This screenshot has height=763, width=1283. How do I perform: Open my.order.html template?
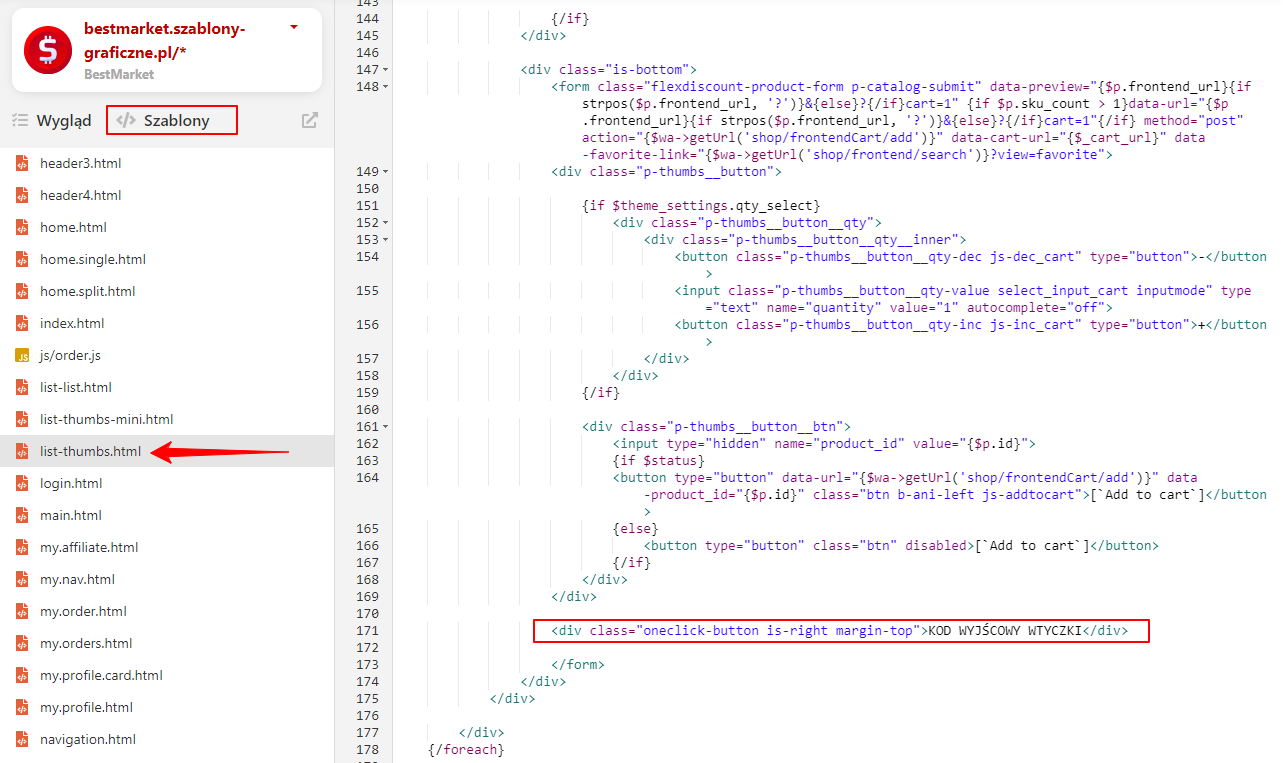[x=83, y=611]
